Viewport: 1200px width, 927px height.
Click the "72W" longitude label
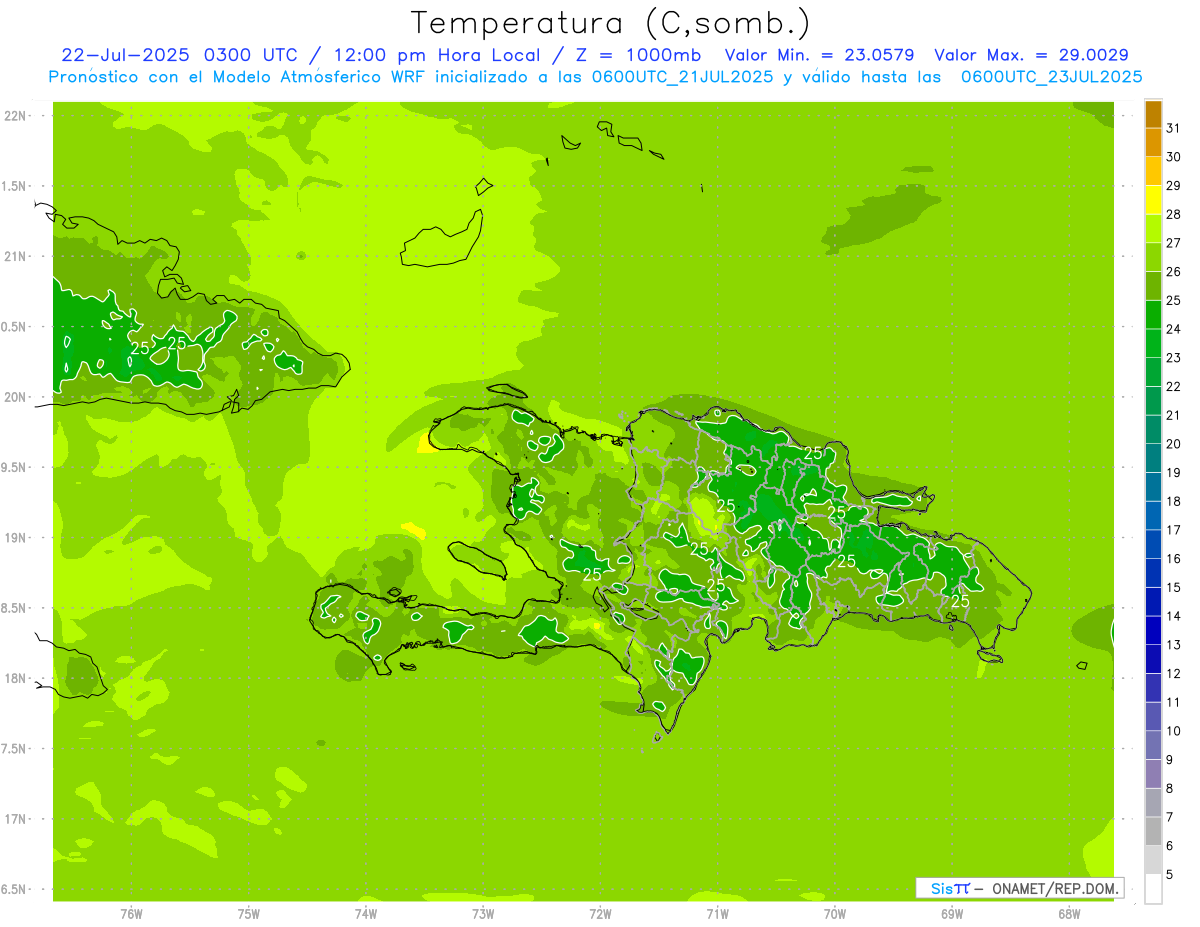601,914
